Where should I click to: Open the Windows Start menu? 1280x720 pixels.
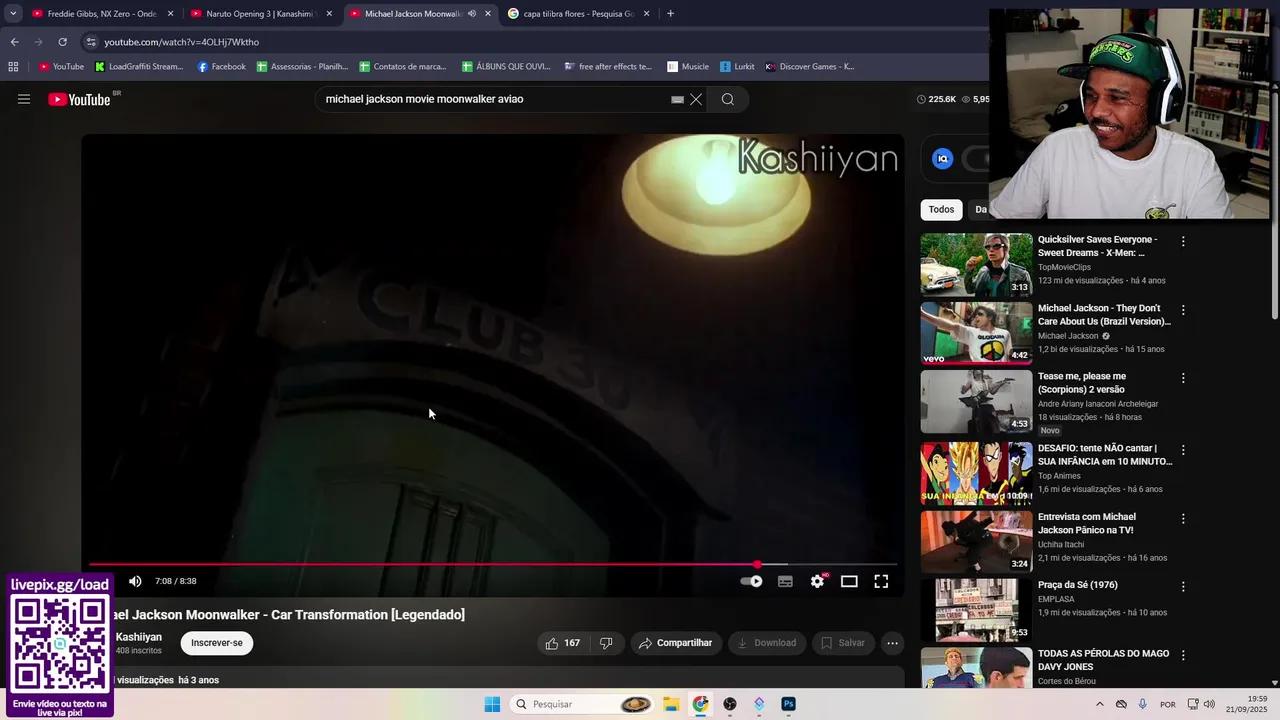492,704
